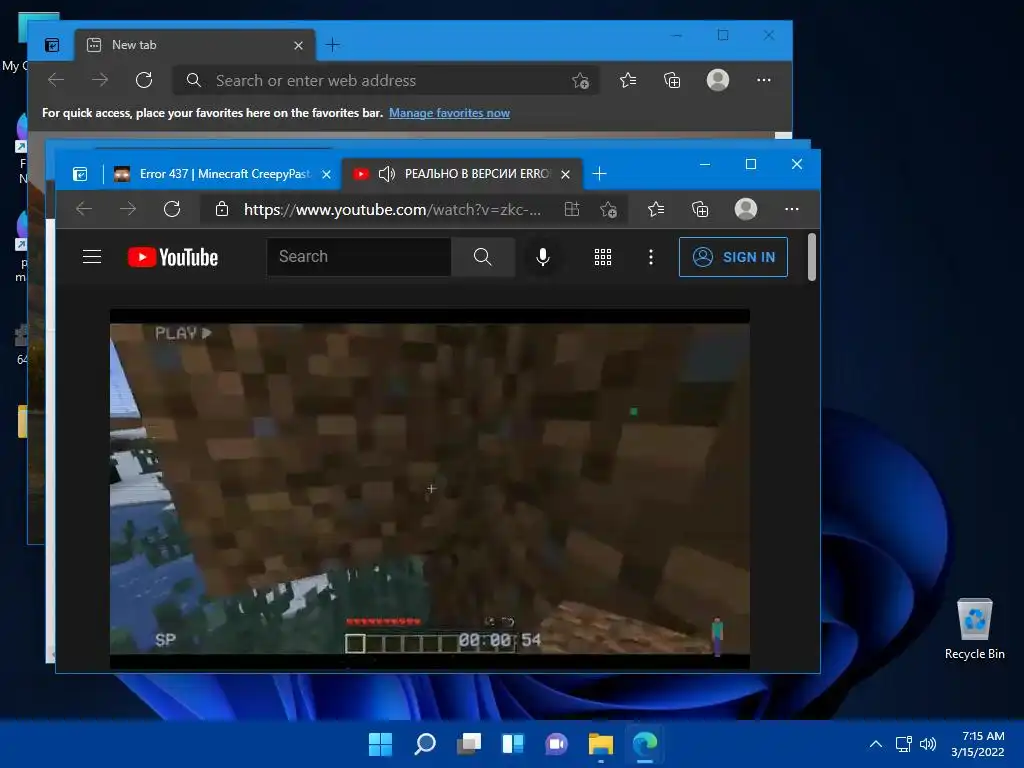This screenshot has height=768, width=1024.
Task: Switch to Error 437 Minecraft CreepyPasta tab
Action: [x=222, y=174]
